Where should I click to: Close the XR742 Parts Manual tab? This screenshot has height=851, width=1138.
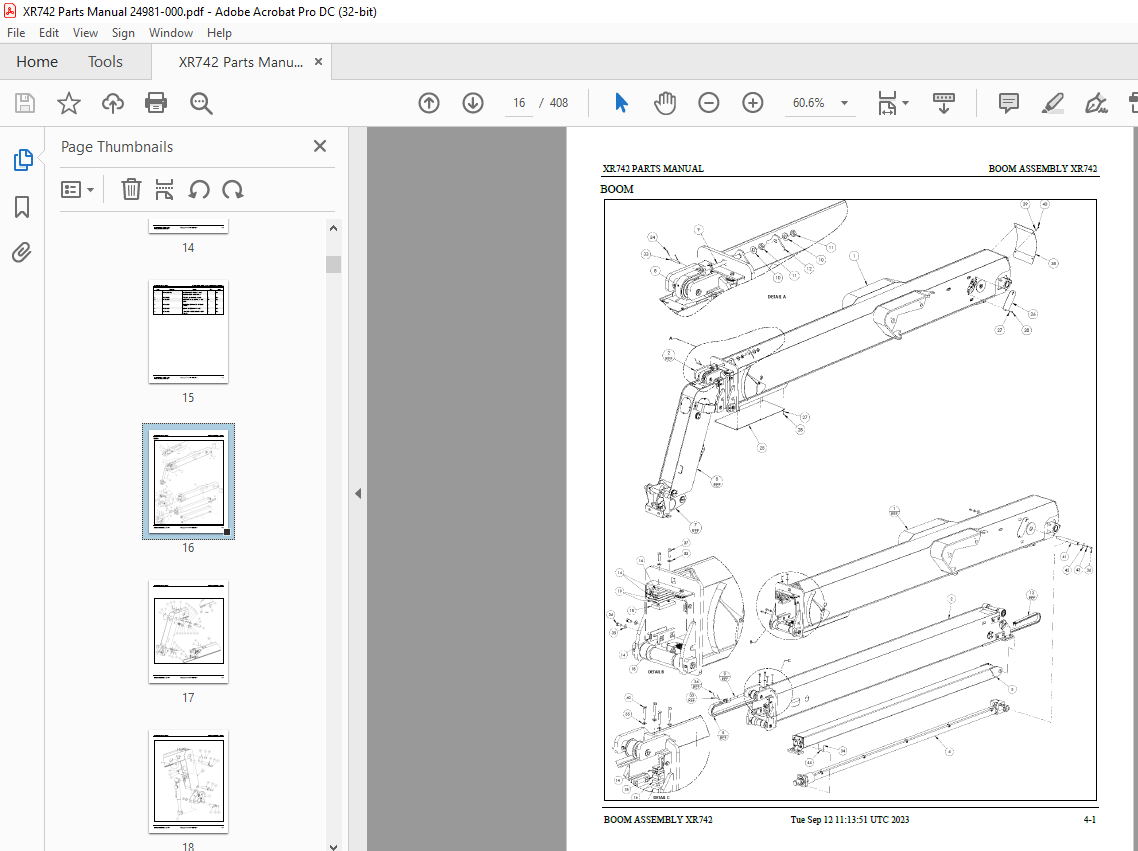click(x=318, y=62)
